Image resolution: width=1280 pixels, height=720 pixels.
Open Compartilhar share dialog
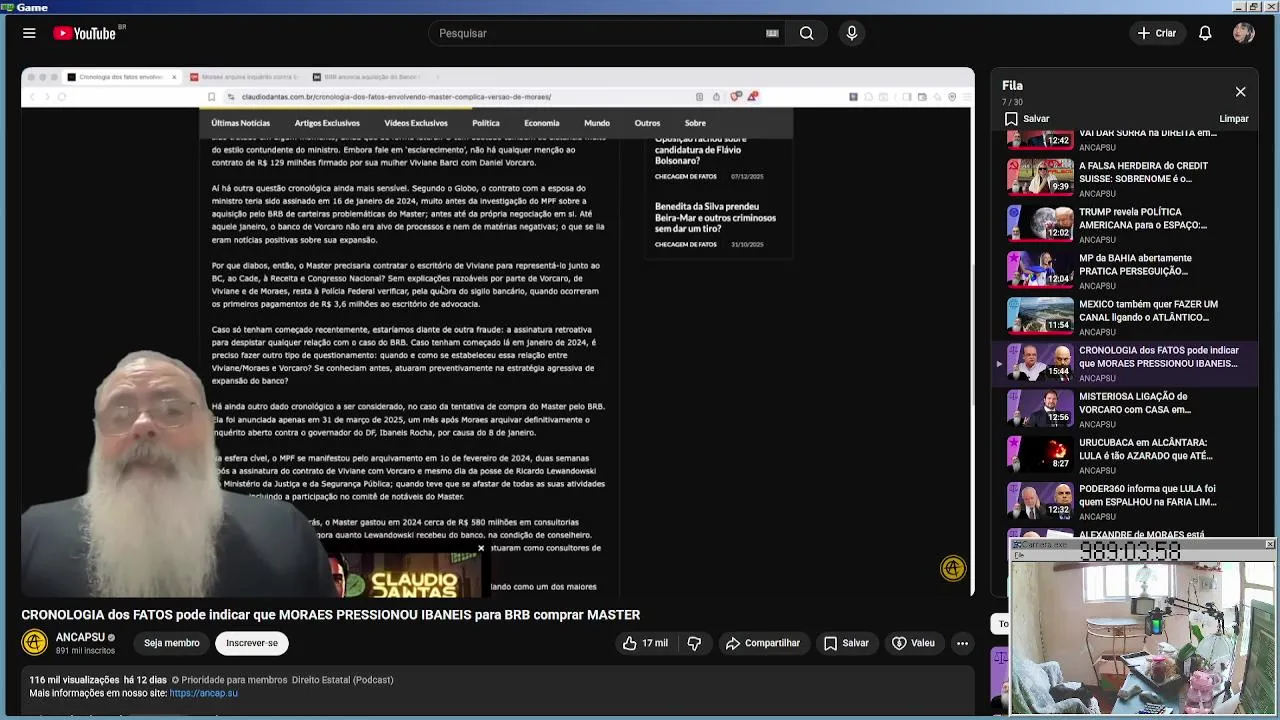pos(762,643)
